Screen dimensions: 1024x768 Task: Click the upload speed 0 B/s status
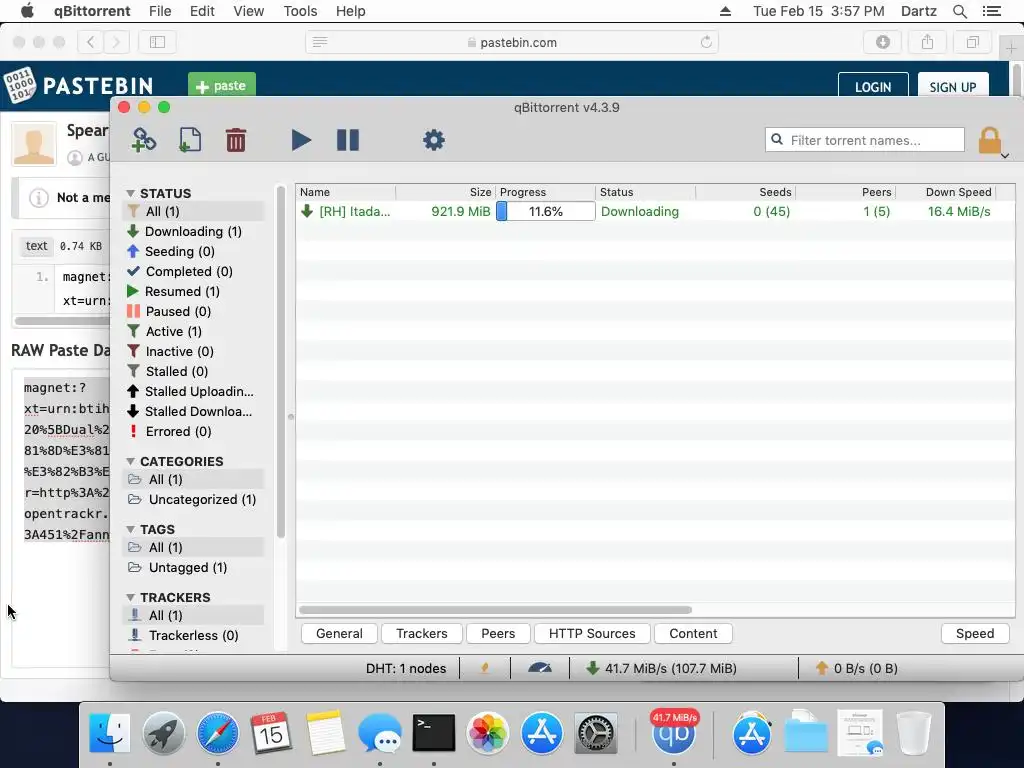[x=856, y=668]
